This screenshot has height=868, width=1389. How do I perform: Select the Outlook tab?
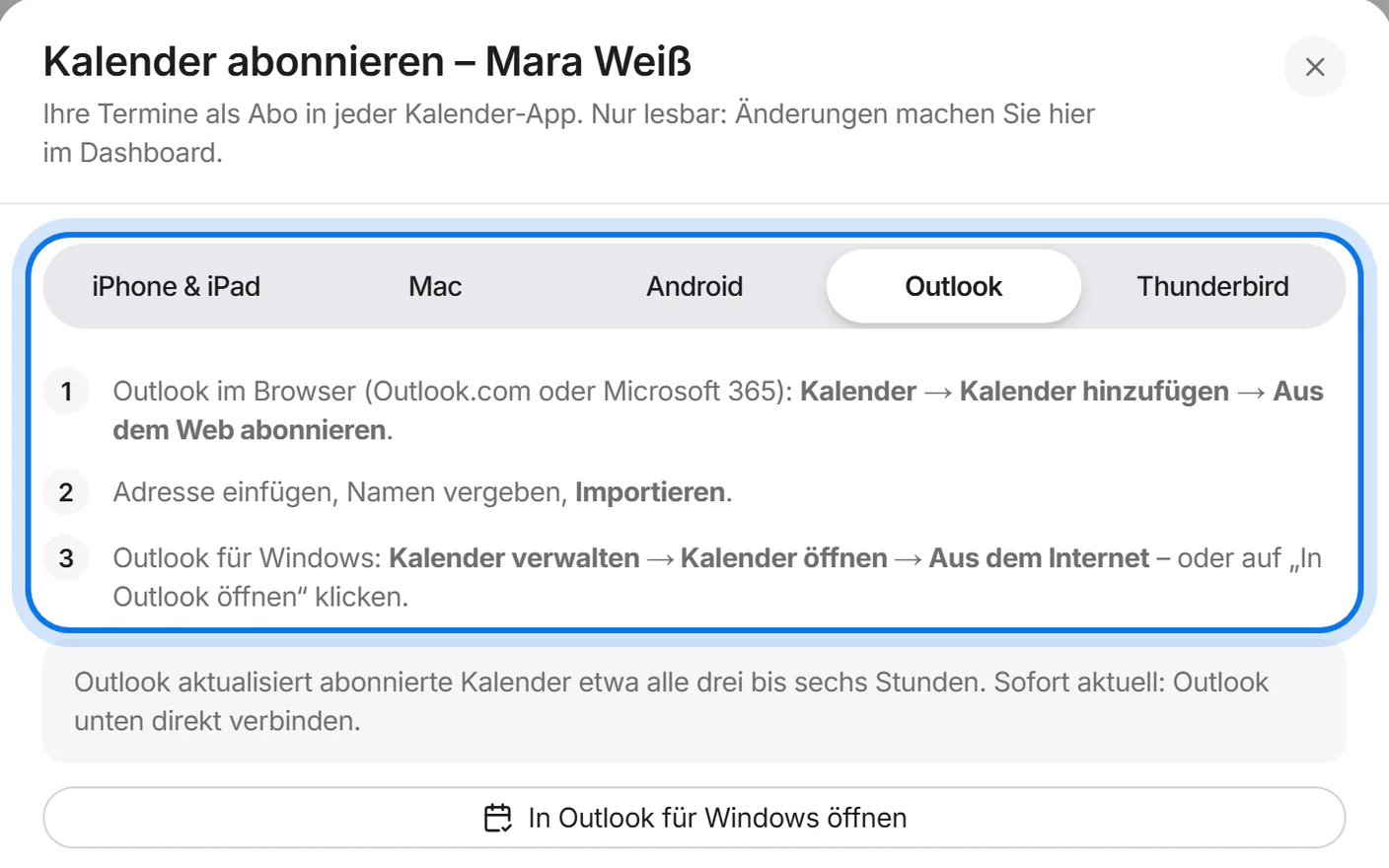pos(954,286)
